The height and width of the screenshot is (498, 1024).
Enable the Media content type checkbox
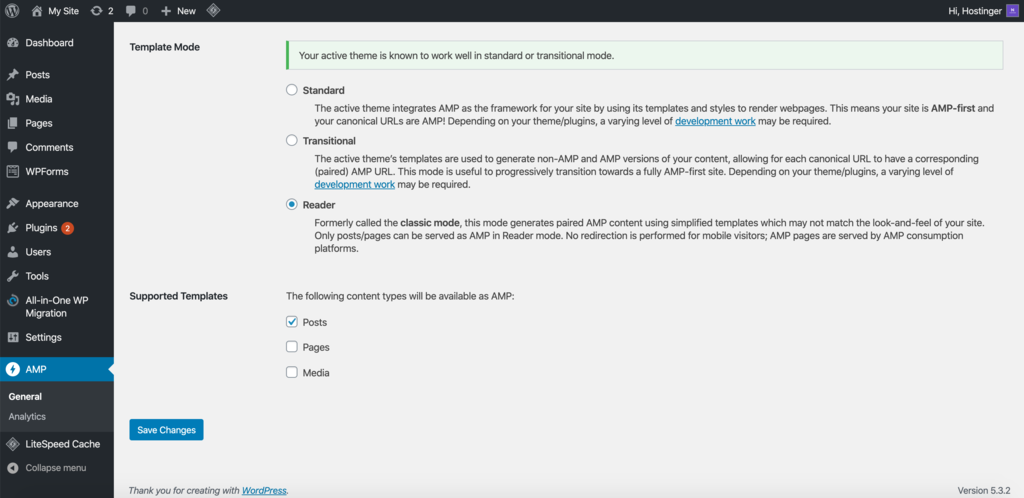click(292, 373)
